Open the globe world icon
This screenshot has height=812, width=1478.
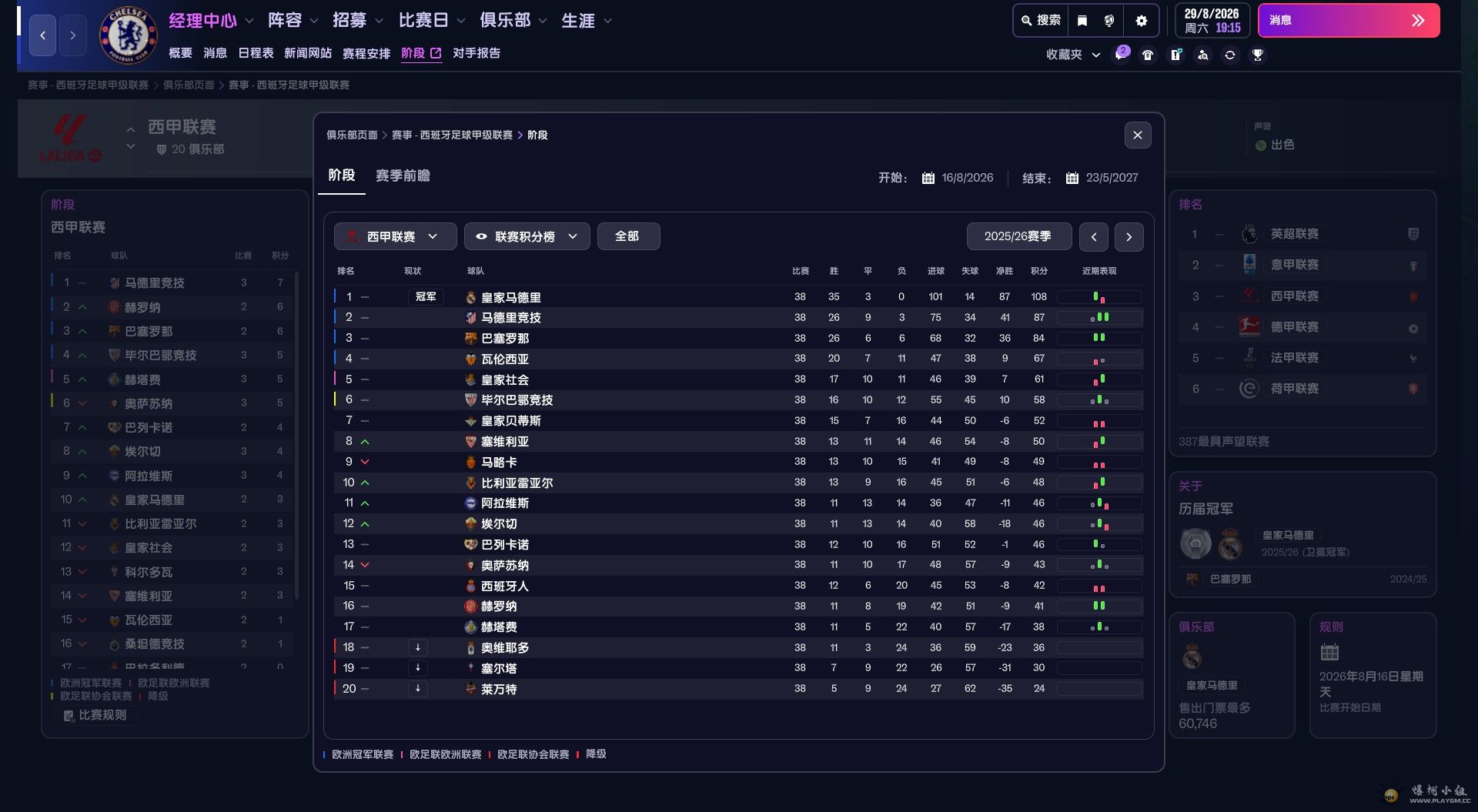coord(1109,21)
